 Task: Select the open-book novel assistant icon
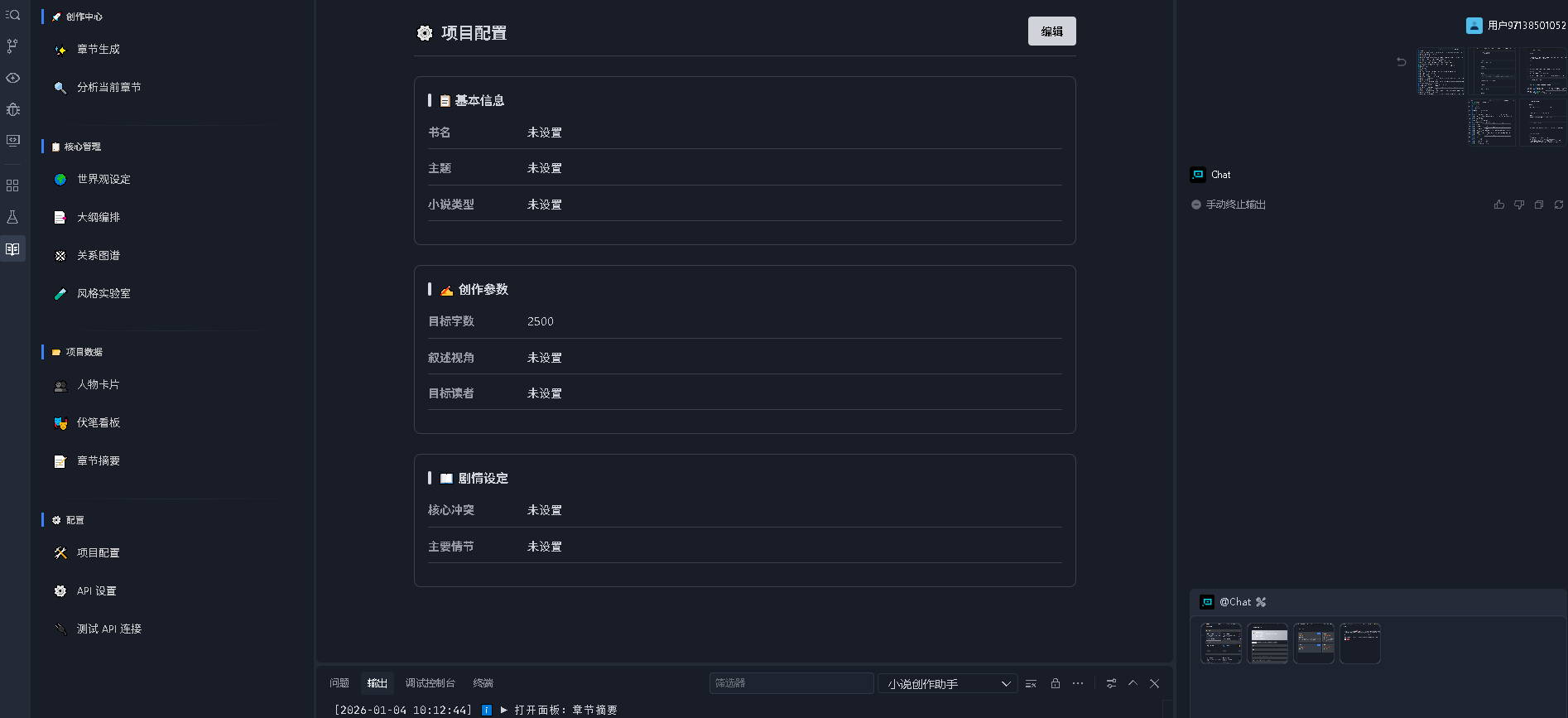click(12, 248)
